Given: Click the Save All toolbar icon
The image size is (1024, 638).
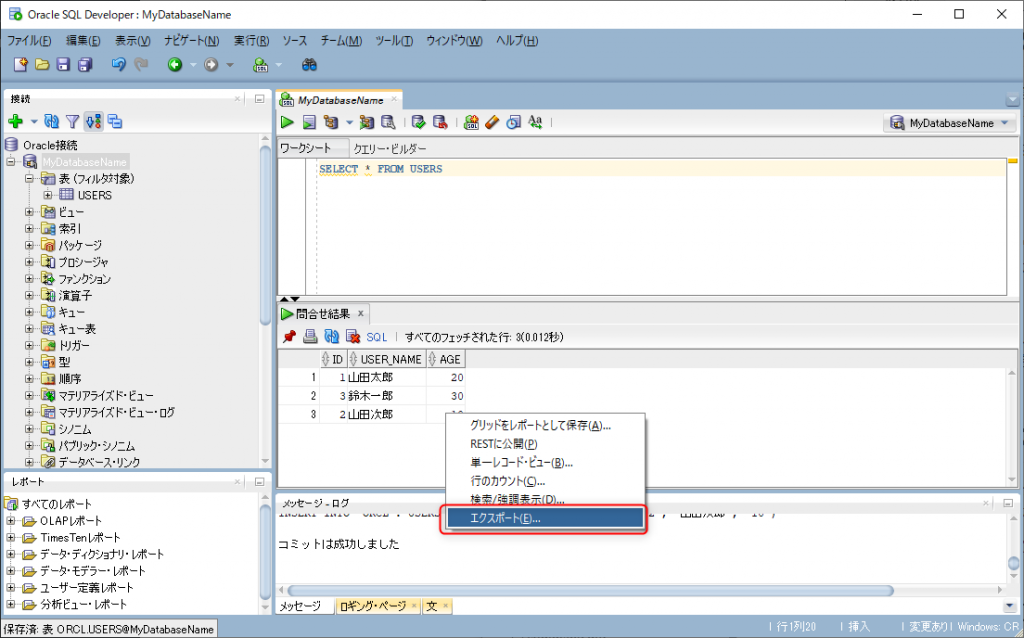Looking at the screenshot, I should click(x=85, y=65).
